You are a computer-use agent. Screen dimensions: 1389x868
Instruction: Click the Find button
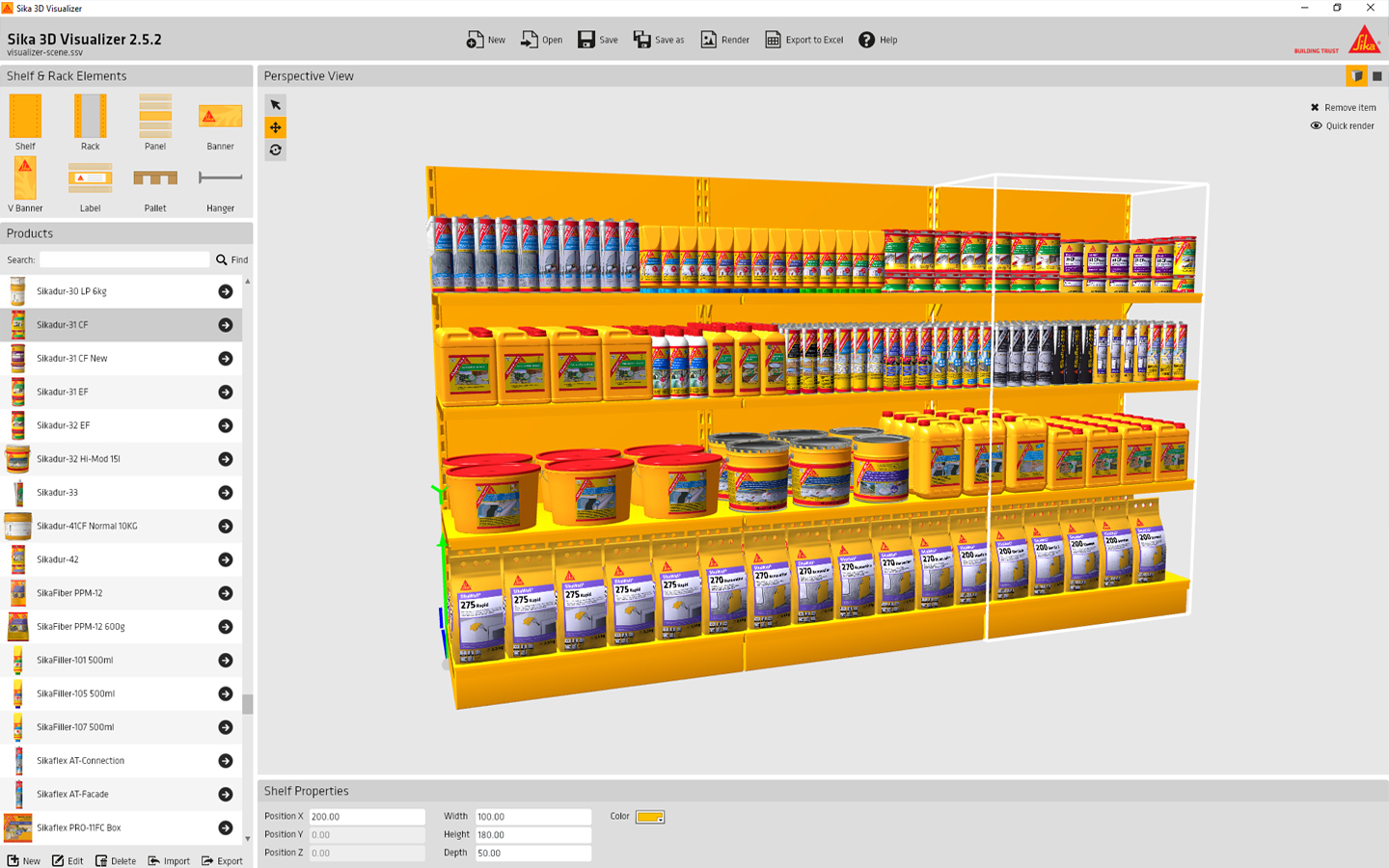(232, 259)
